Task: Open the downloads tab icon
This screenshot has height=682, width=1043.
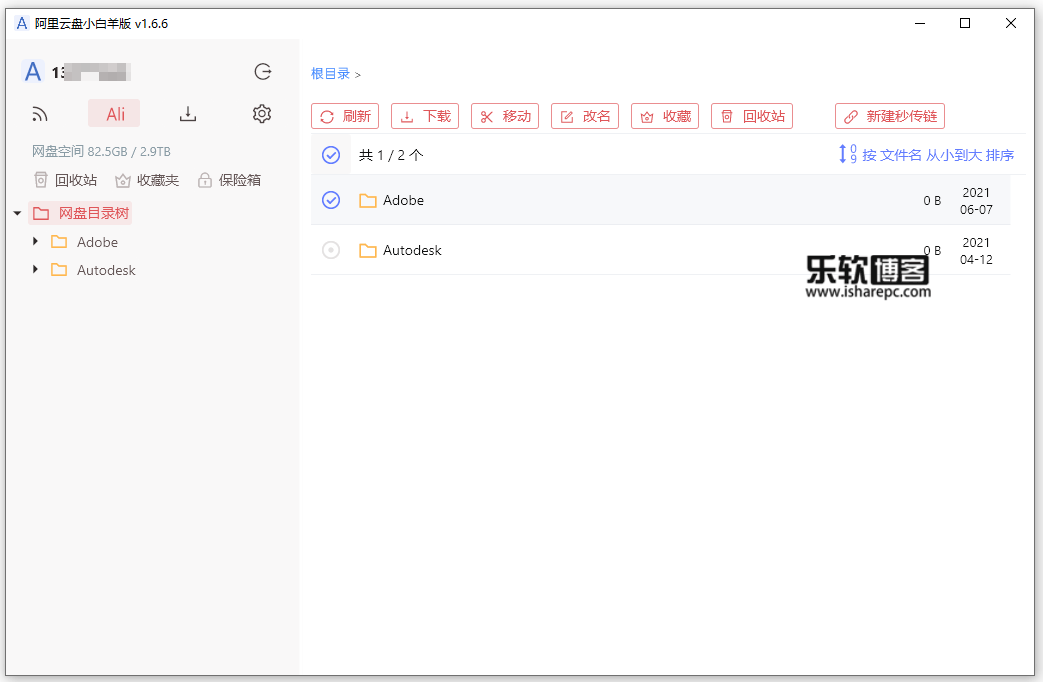Action: pos(188,114)
